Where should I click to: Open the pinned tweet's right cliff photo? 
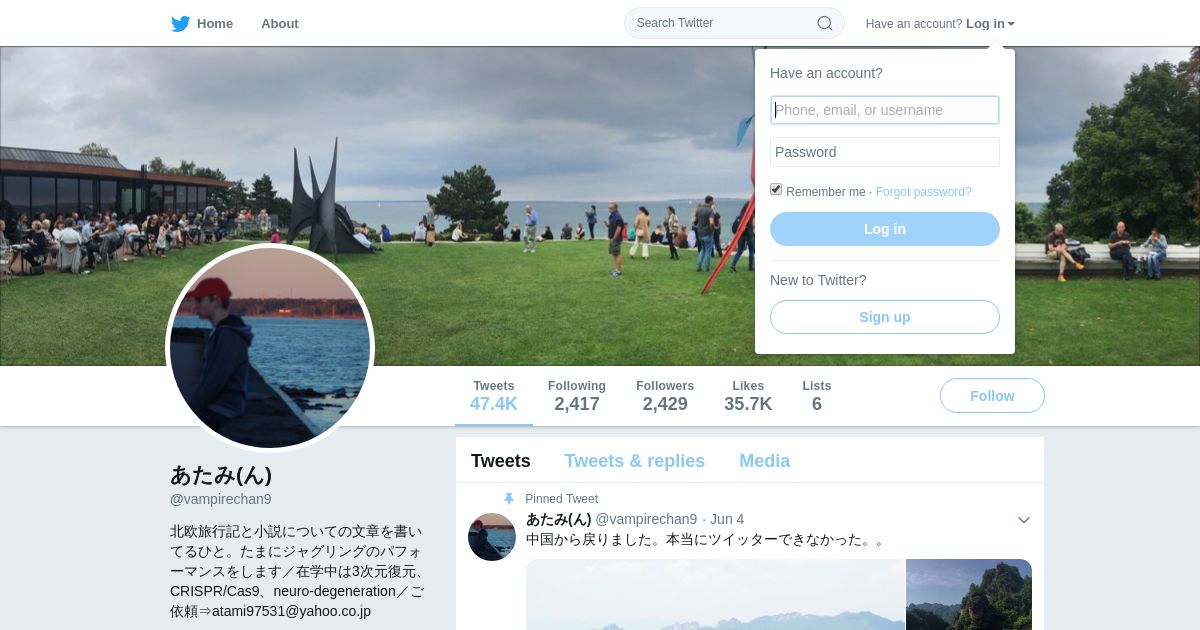tap(969, 595)
